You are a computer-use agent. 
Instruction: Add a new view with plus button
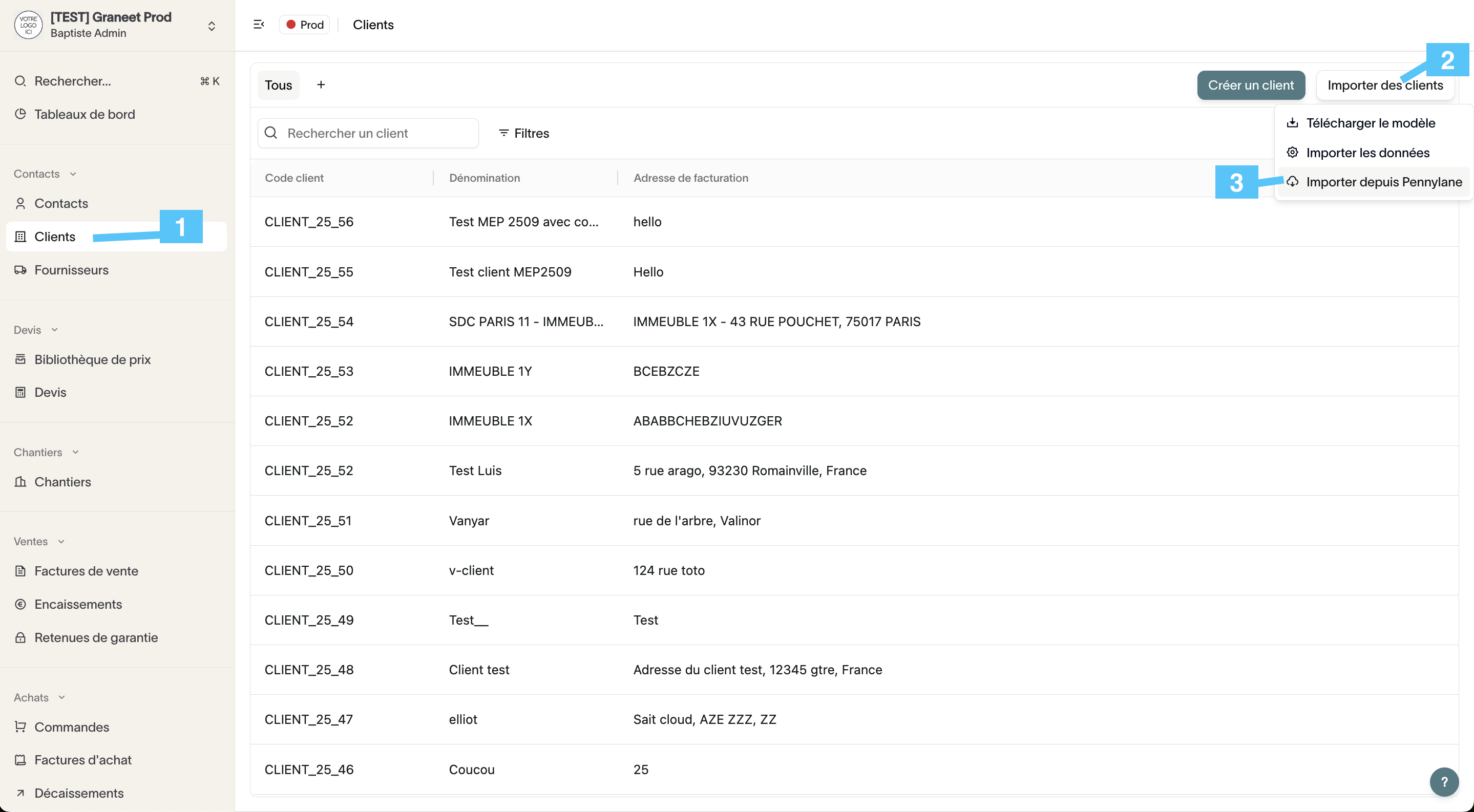click(321, 85)
